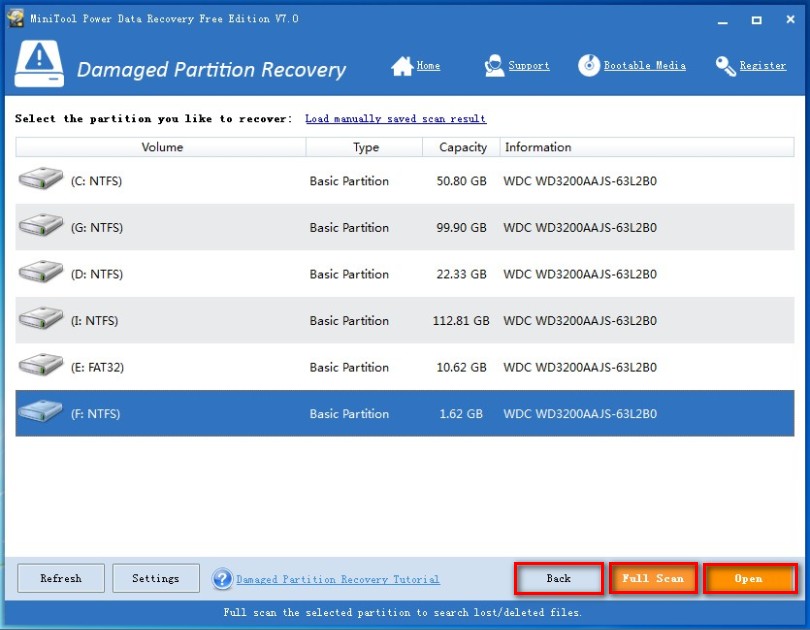
Task: Click the 10.62 GB capacity value
Action: [x=461, y=368]
